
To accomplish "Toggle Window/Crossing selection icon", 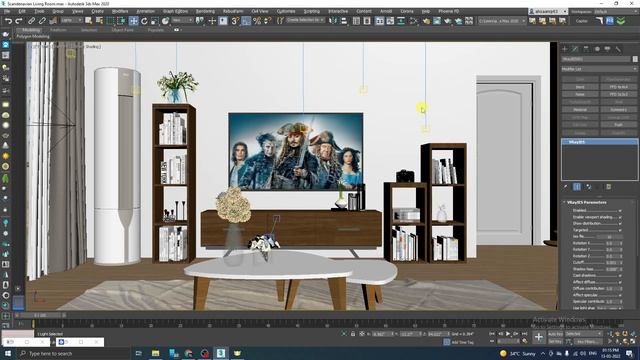I will coord(121,20).
